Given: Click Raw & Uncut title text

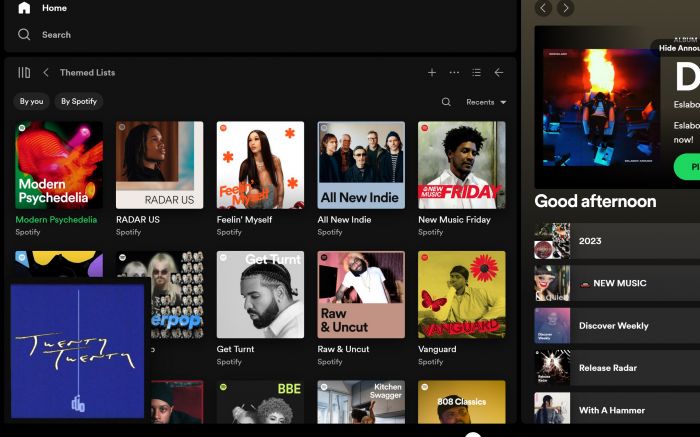Looking at the screenshot, I should (343, 349).
